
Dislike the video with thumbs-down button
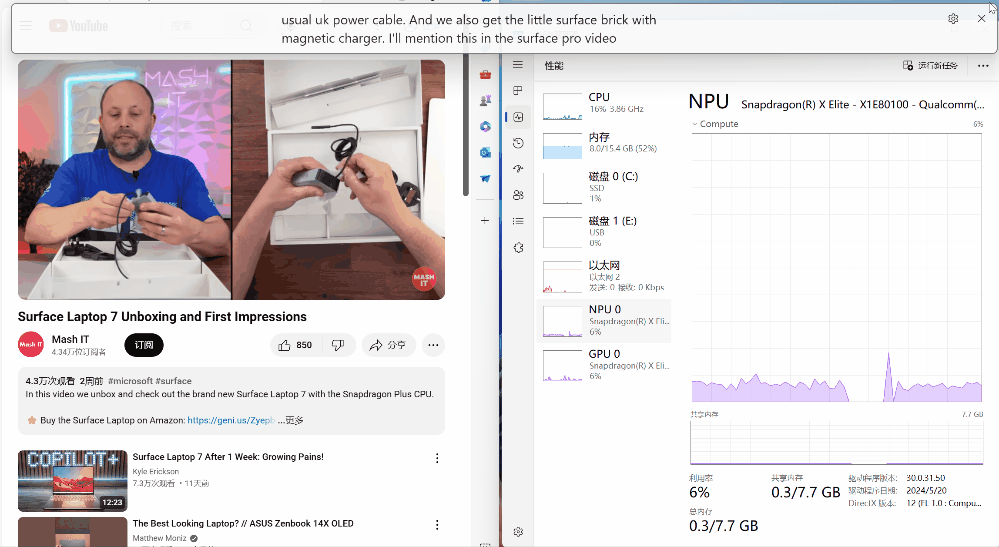click(338, 345)
